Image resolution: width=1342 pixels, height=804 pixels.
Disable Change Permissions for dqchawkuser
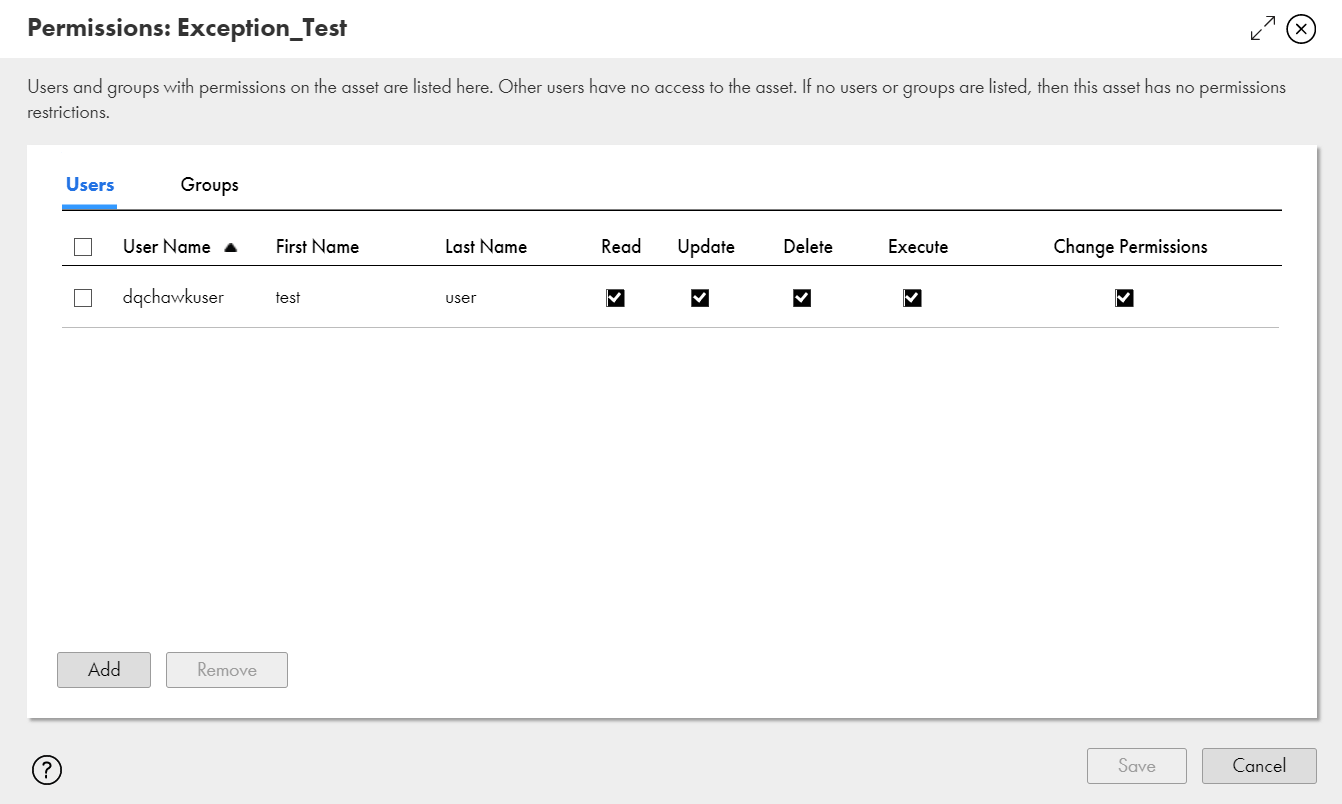click(1123, 297)
